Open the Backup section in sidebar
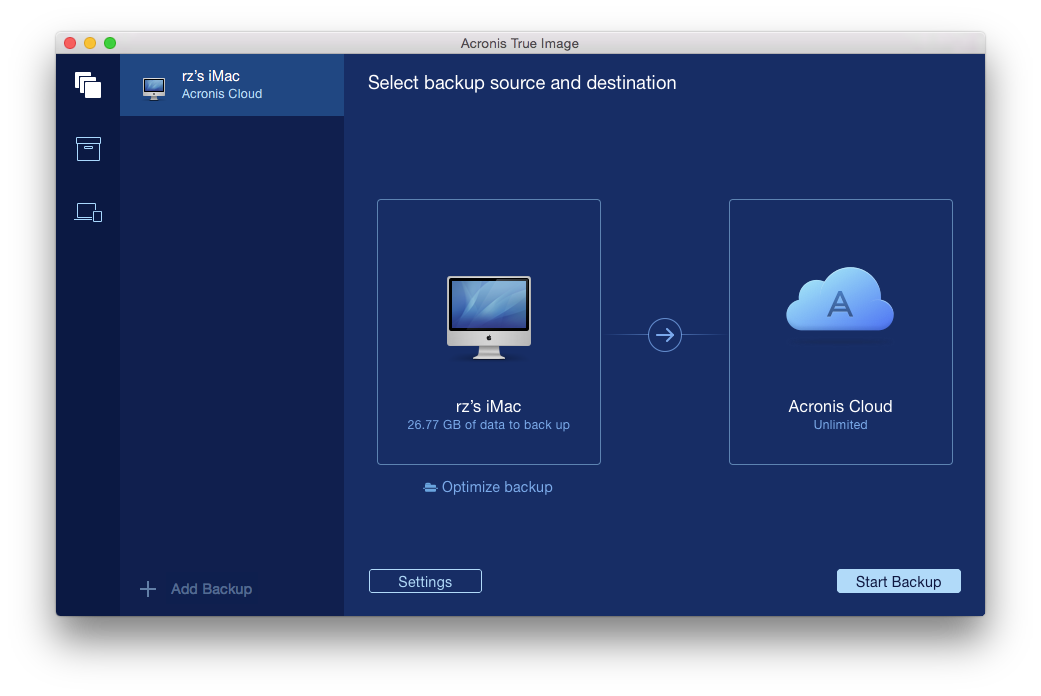The width and height of the screenshot is (1041, 696). [88, 85]
